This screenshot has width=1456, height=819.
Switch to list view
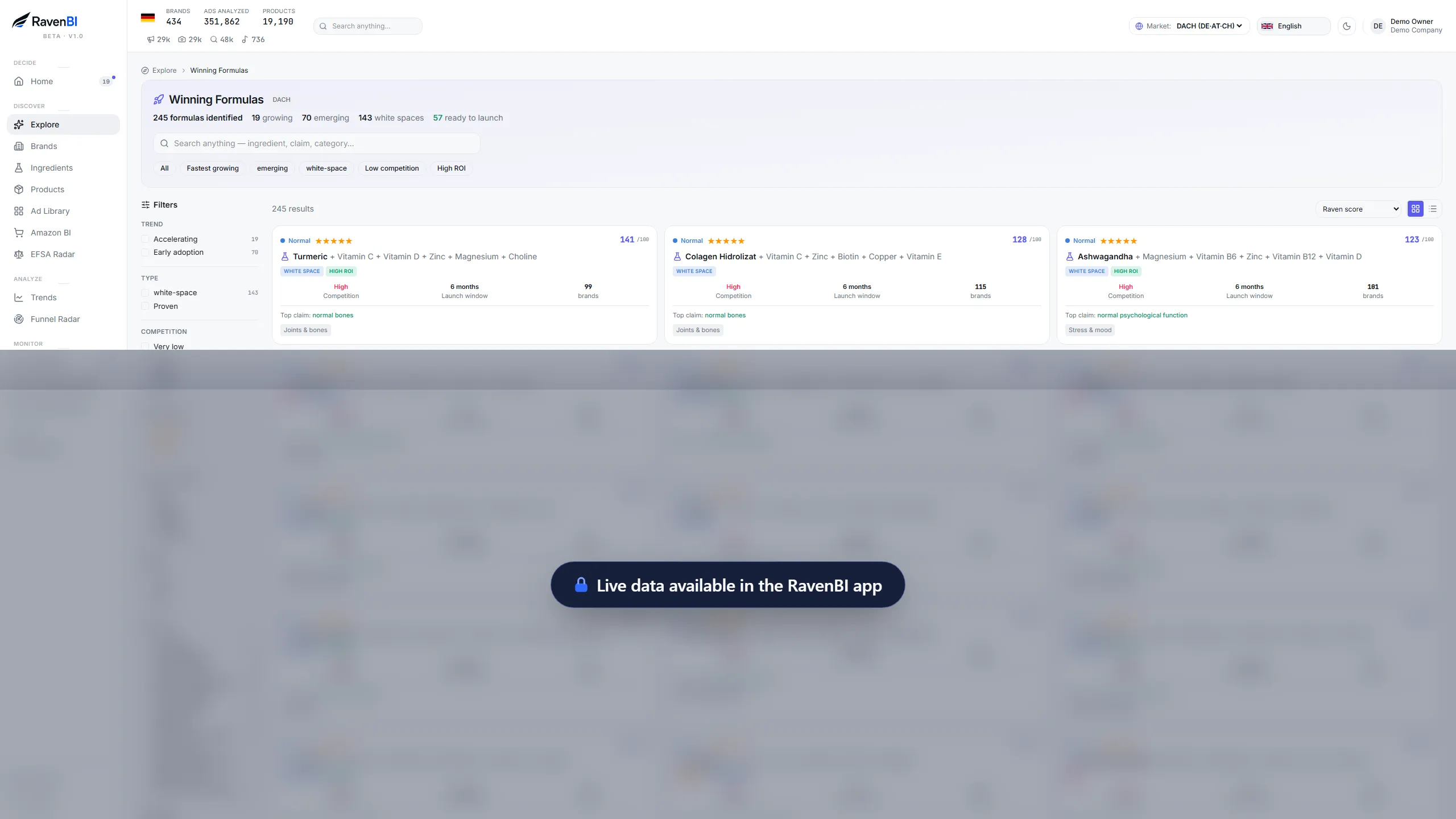[1433, 209]
